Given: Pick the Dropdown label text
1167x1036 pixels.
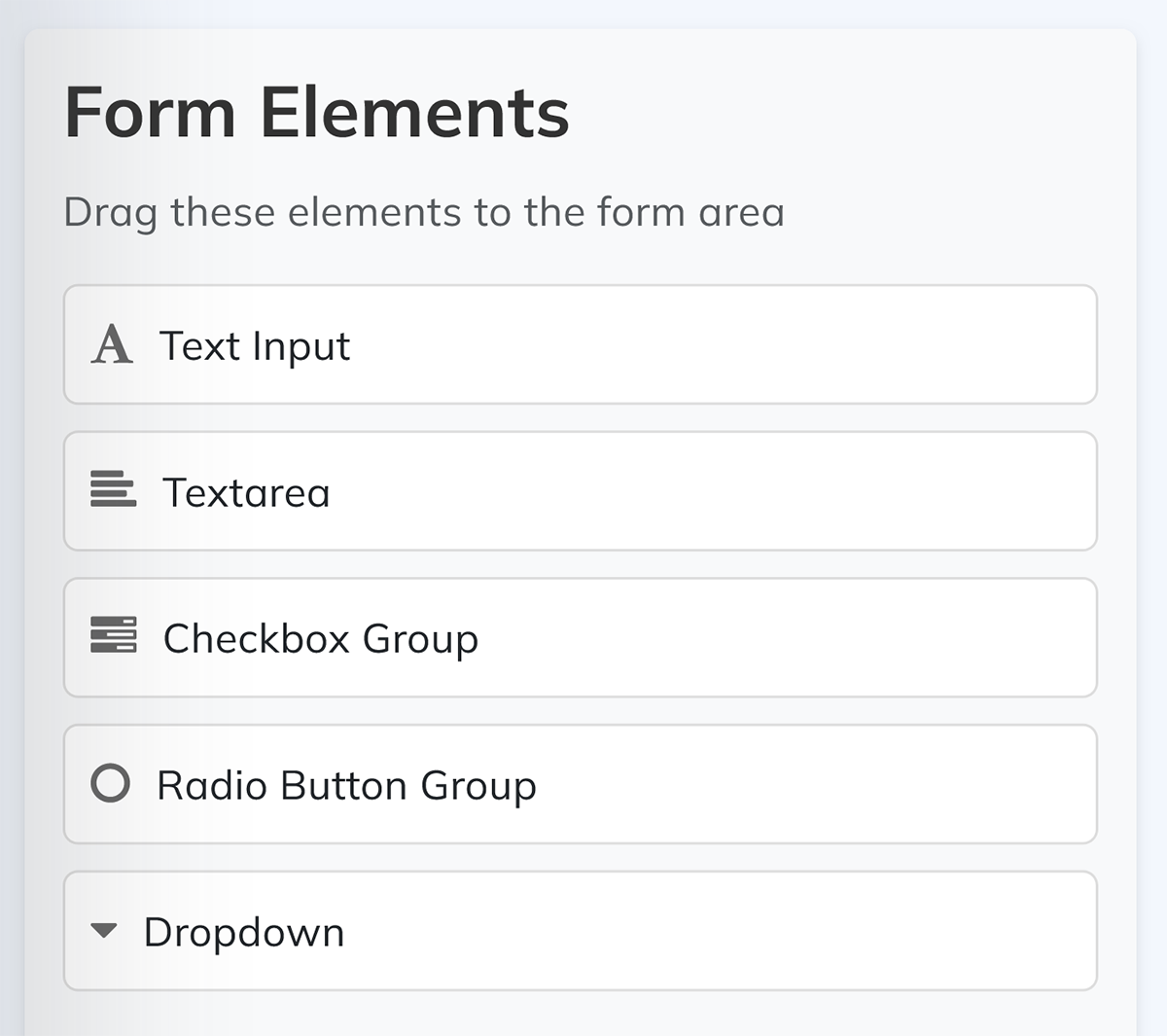Looking at the screenshot, I should pos(244,933).
